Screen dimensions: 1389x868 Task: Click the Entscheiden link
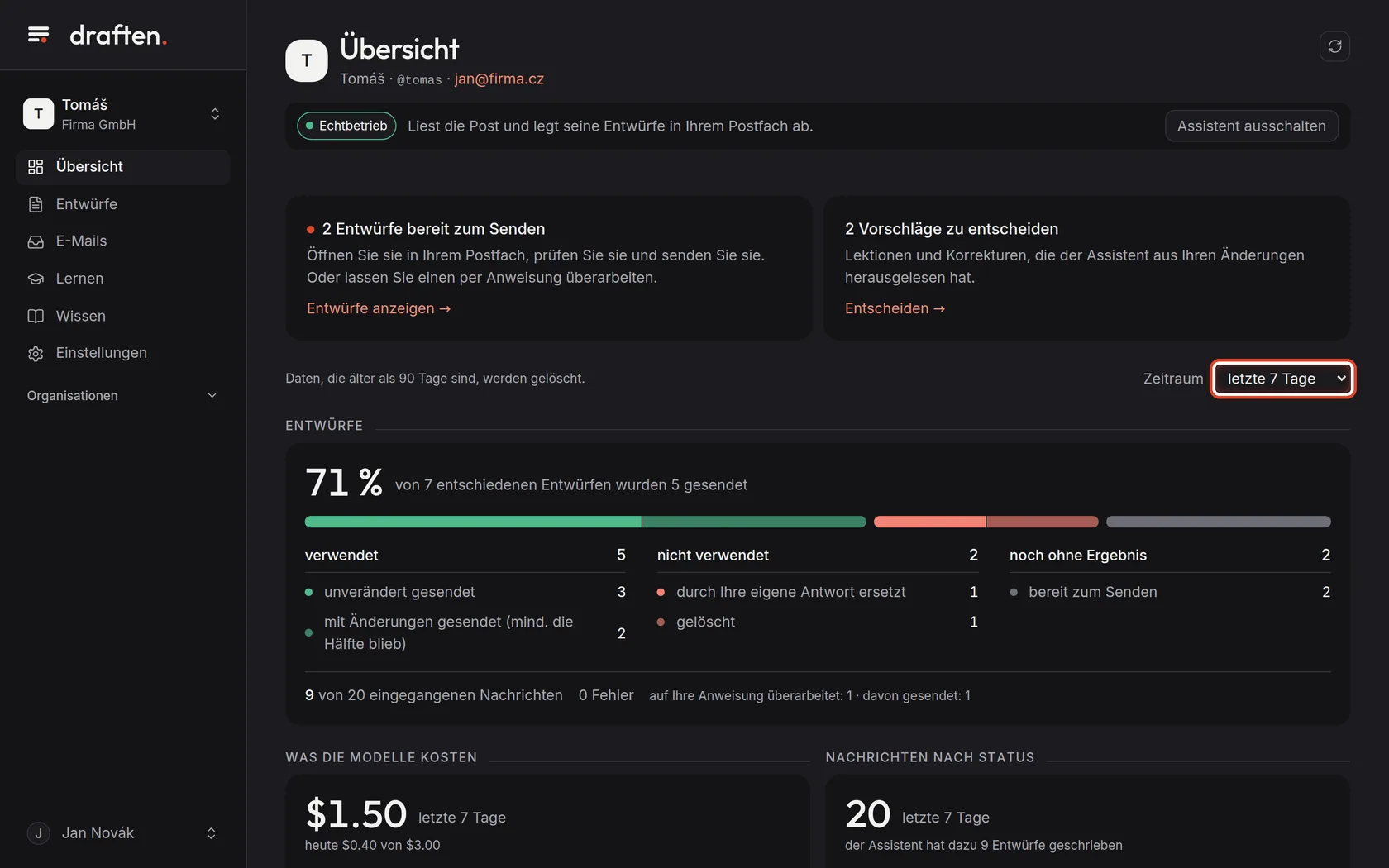point(895,308)
